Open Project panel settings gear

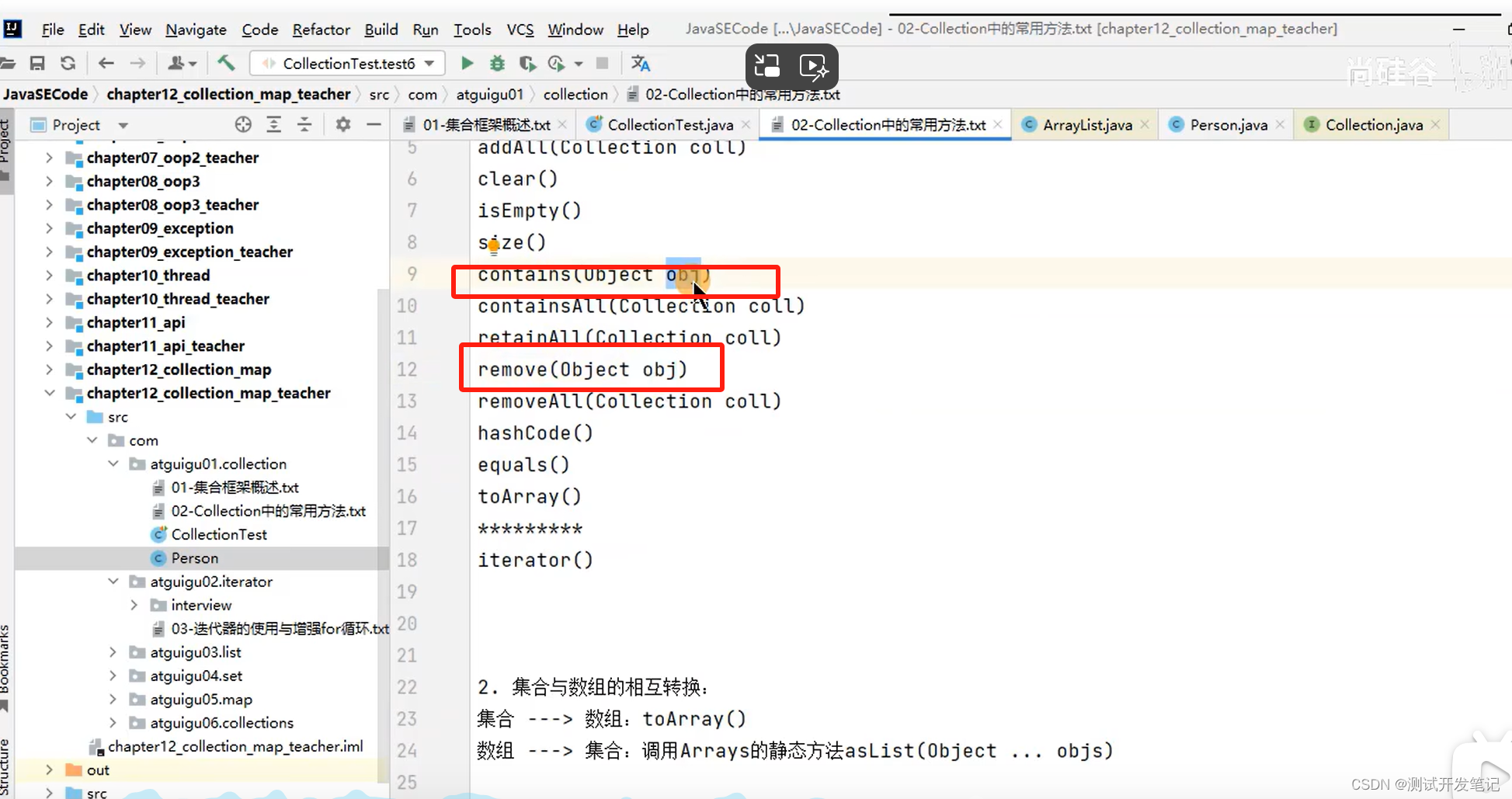(342, 124)
